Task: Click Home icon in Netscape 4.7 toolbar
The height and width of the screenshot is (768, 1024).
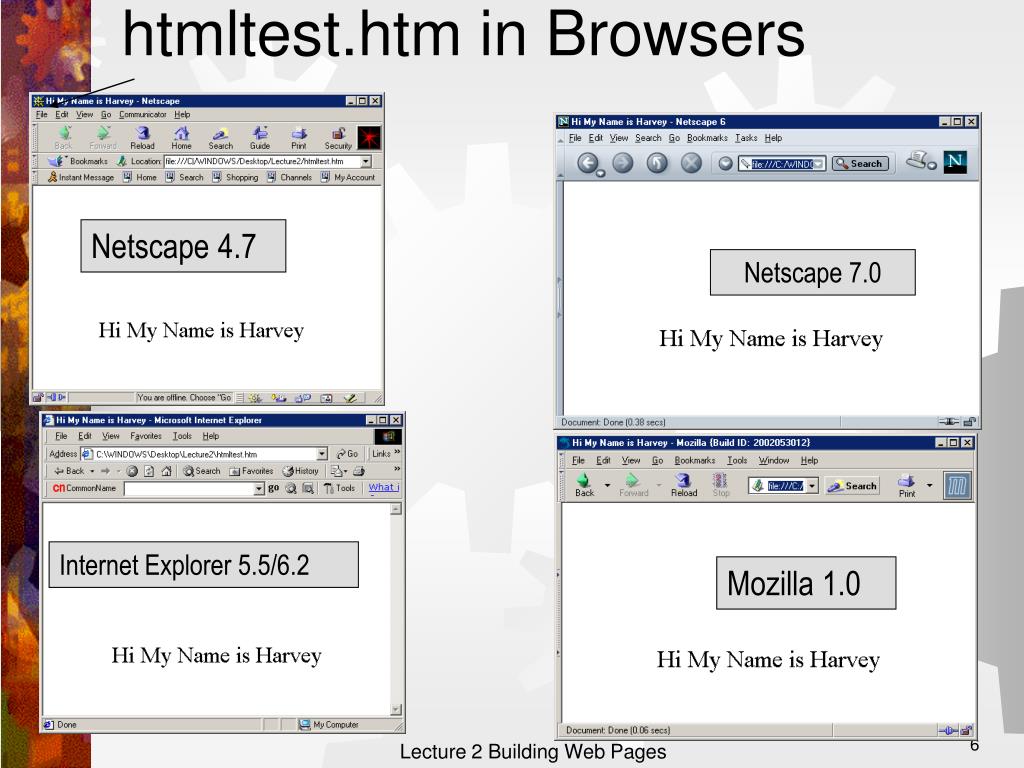Action: (x=182, y=138)
